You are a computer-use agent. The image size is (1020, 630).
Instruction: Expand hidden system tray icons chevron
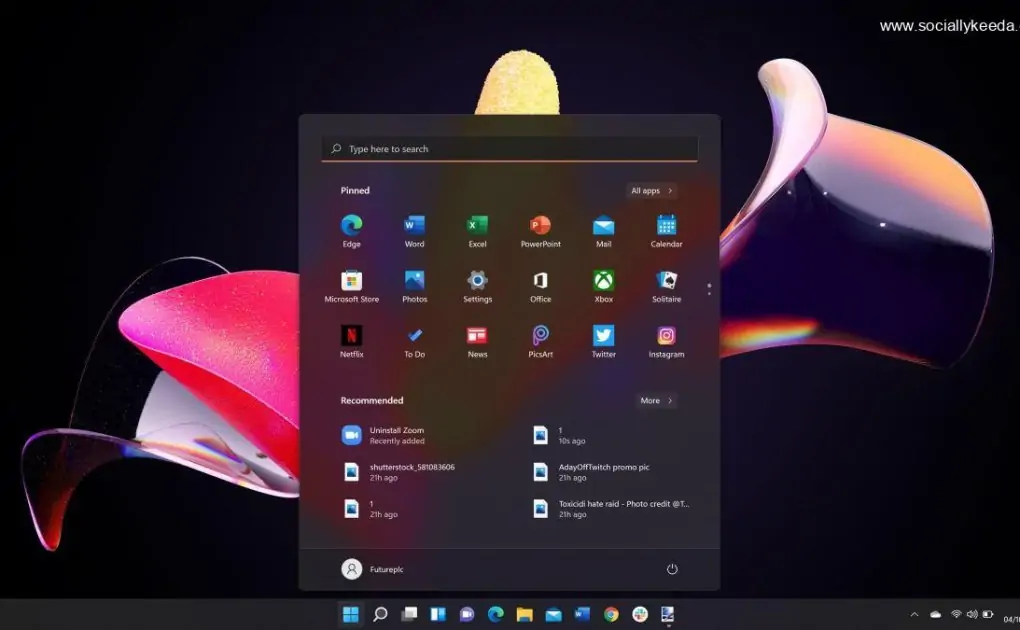pos(914,614)
